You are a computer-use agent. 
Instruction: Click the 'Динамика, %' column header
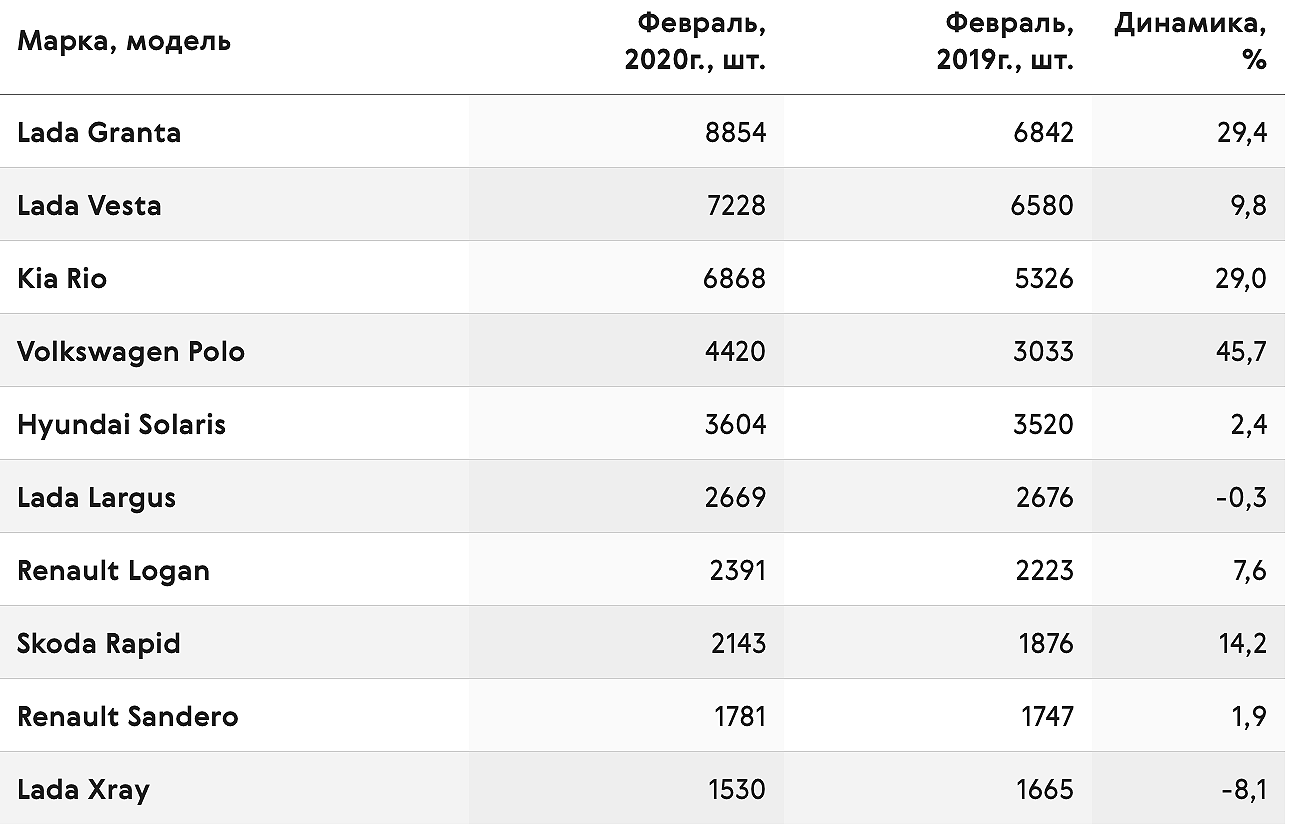pyautogui.click(x=1191, y=41)
